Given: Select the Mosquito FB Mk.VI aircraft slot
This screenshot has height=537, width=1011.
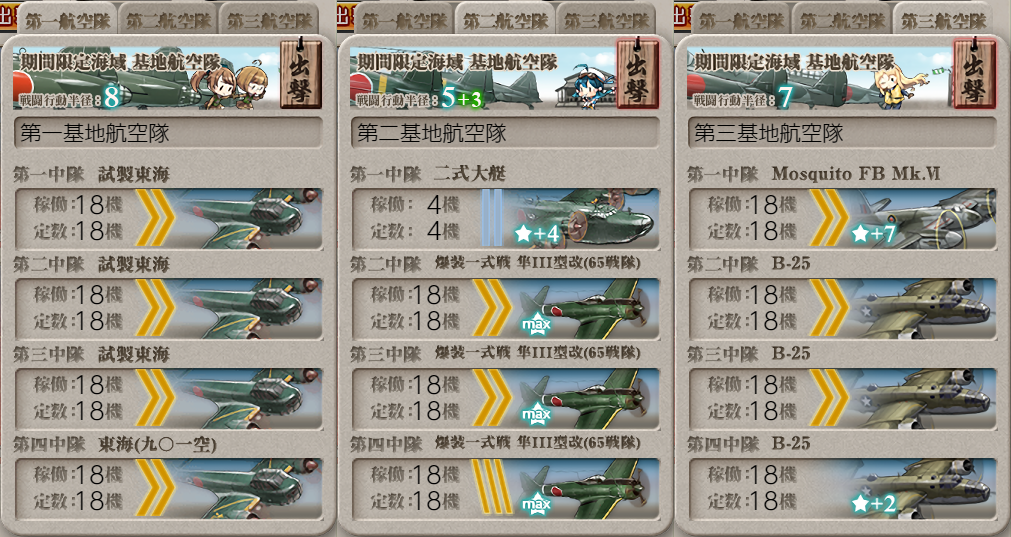Looking at the screenshot, I should [843, 219].
